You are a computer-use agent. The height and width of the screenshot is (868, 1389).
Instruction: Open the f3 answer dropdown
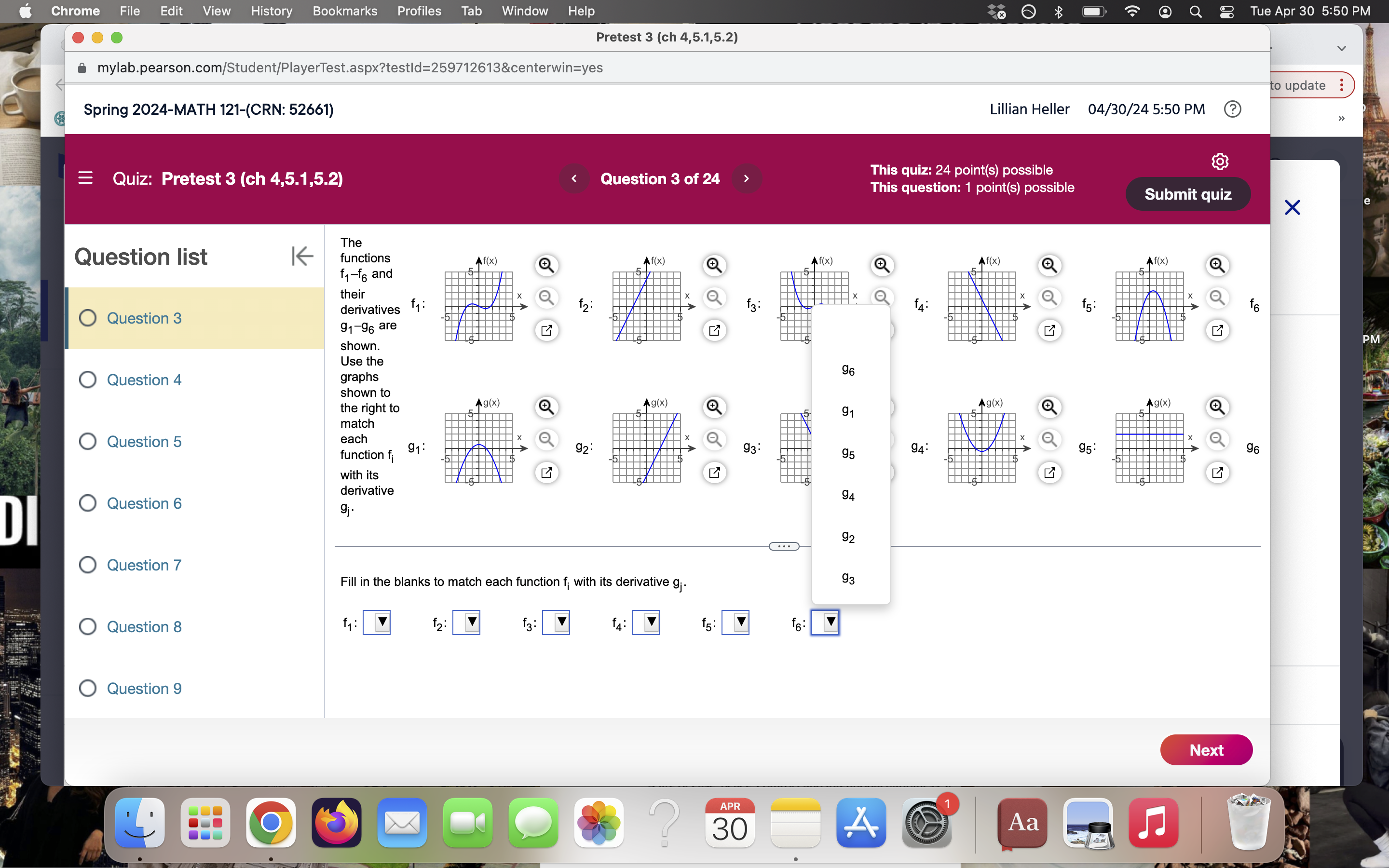coord(556,622)
